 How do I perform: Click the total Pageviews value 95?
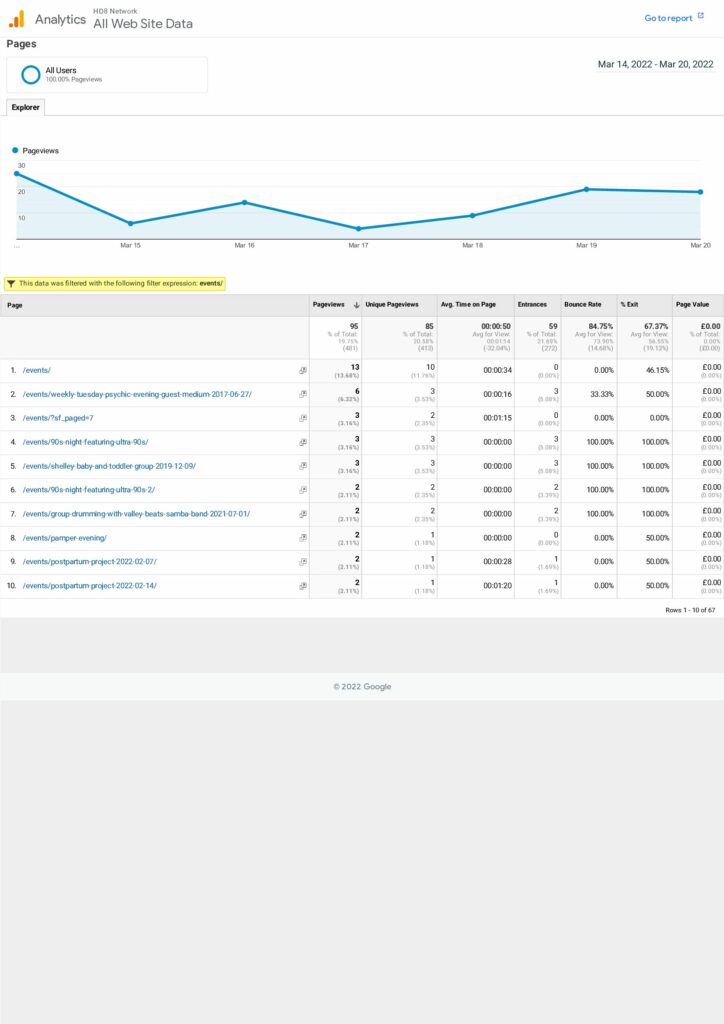pyautogui.click(x=354, y=326)
